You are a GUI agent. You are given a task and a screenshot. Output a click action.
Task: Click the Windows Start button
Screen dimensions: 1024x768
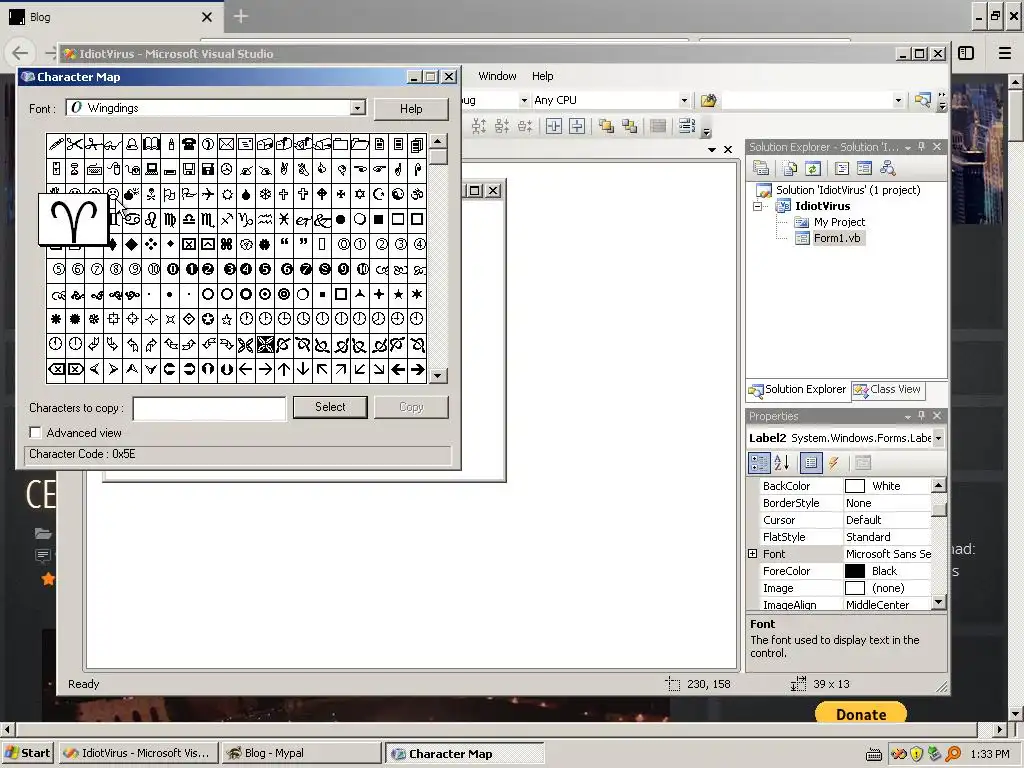pyautogui.click(x=28, y=753)
